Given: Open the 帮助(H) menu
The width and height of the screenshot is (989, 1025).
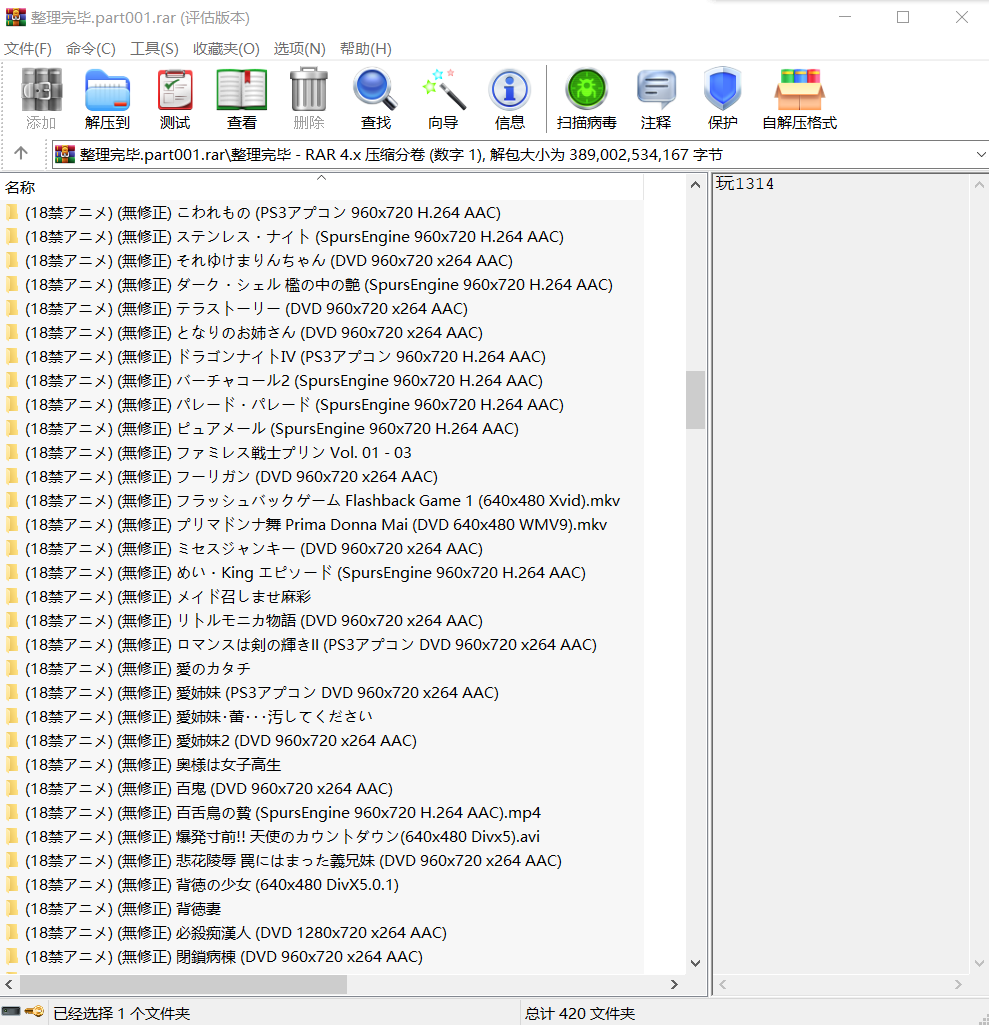Looking at the screenshot, I should (366, 49).
